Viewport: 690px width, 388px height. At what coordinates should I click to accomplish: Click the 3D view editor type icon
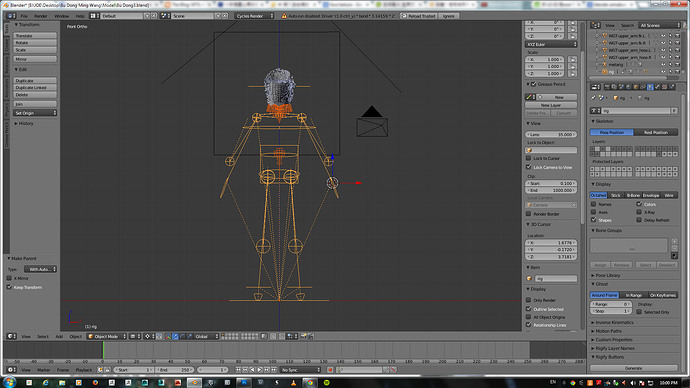(11, 336)
